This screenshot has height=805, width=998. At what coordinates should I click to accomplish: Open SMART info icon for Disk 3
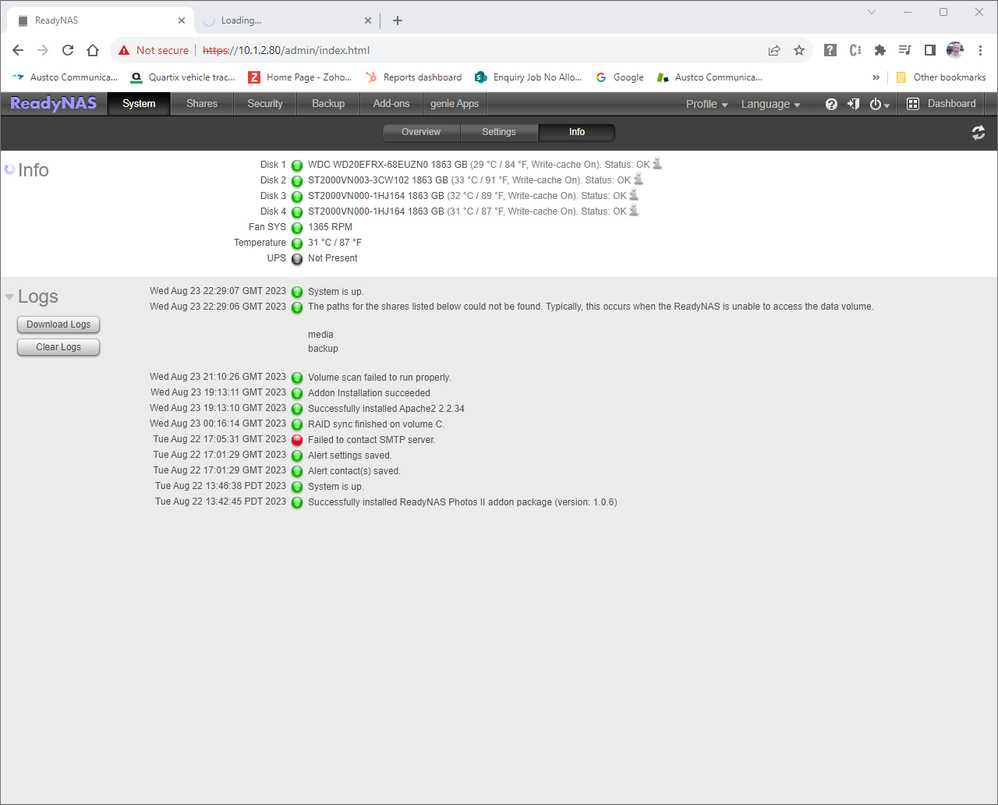click(x=634, y=195)
